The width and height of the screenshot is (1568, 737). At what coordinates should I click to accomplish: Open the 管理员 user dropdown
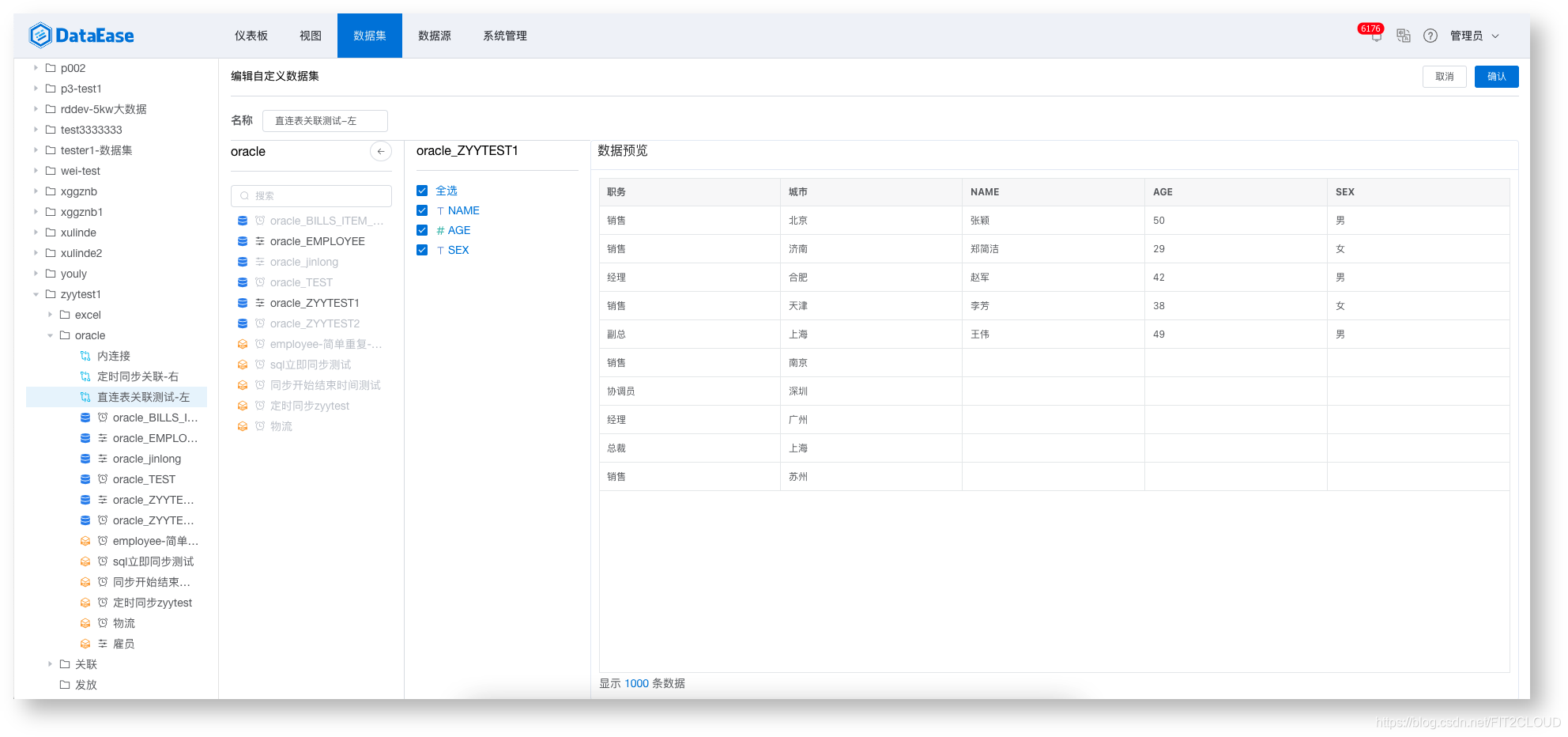click(x=1475, y=36)
